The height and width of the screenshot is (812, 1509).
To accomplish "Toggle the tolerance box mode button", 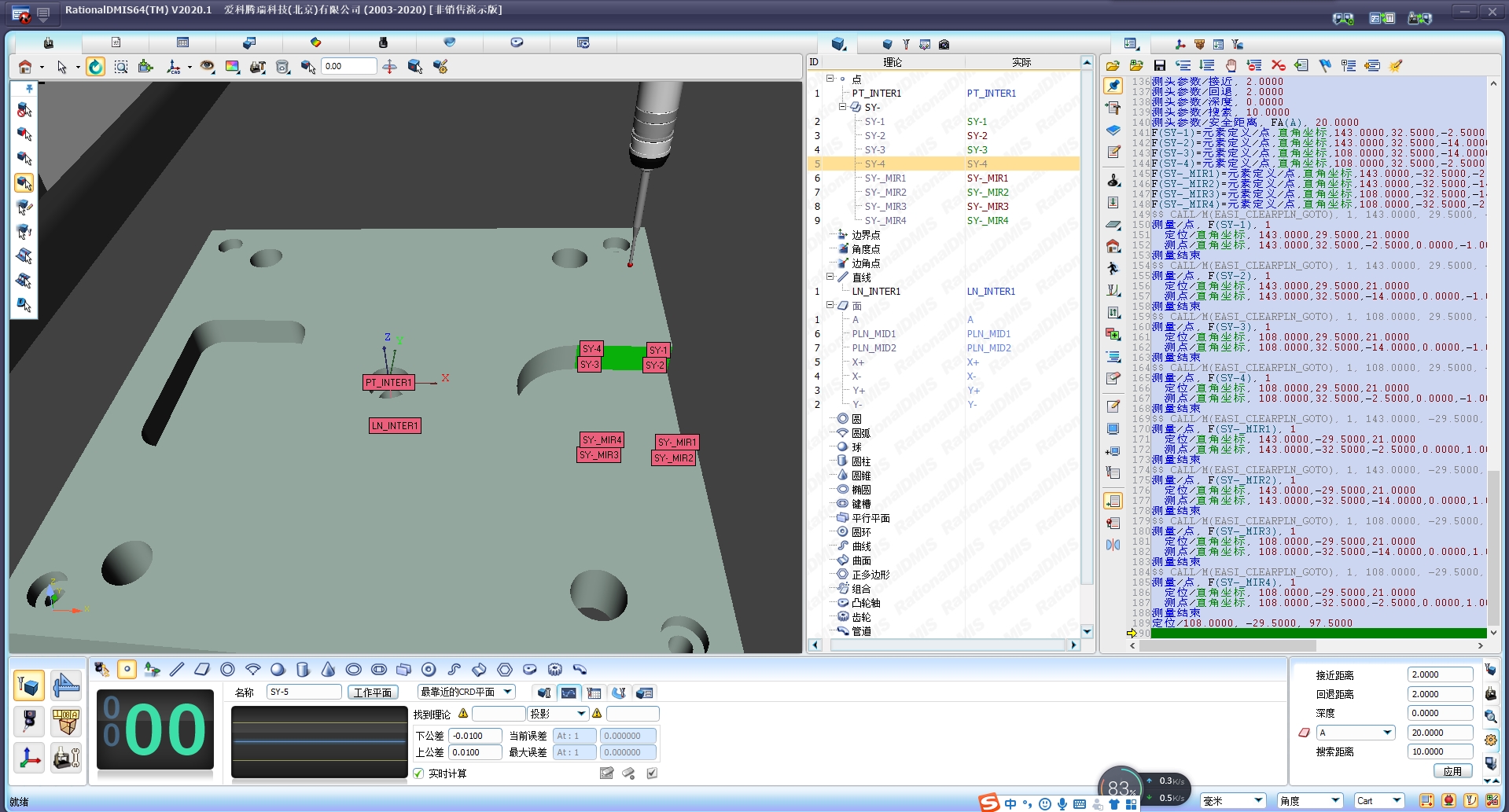I will [66, 722].
